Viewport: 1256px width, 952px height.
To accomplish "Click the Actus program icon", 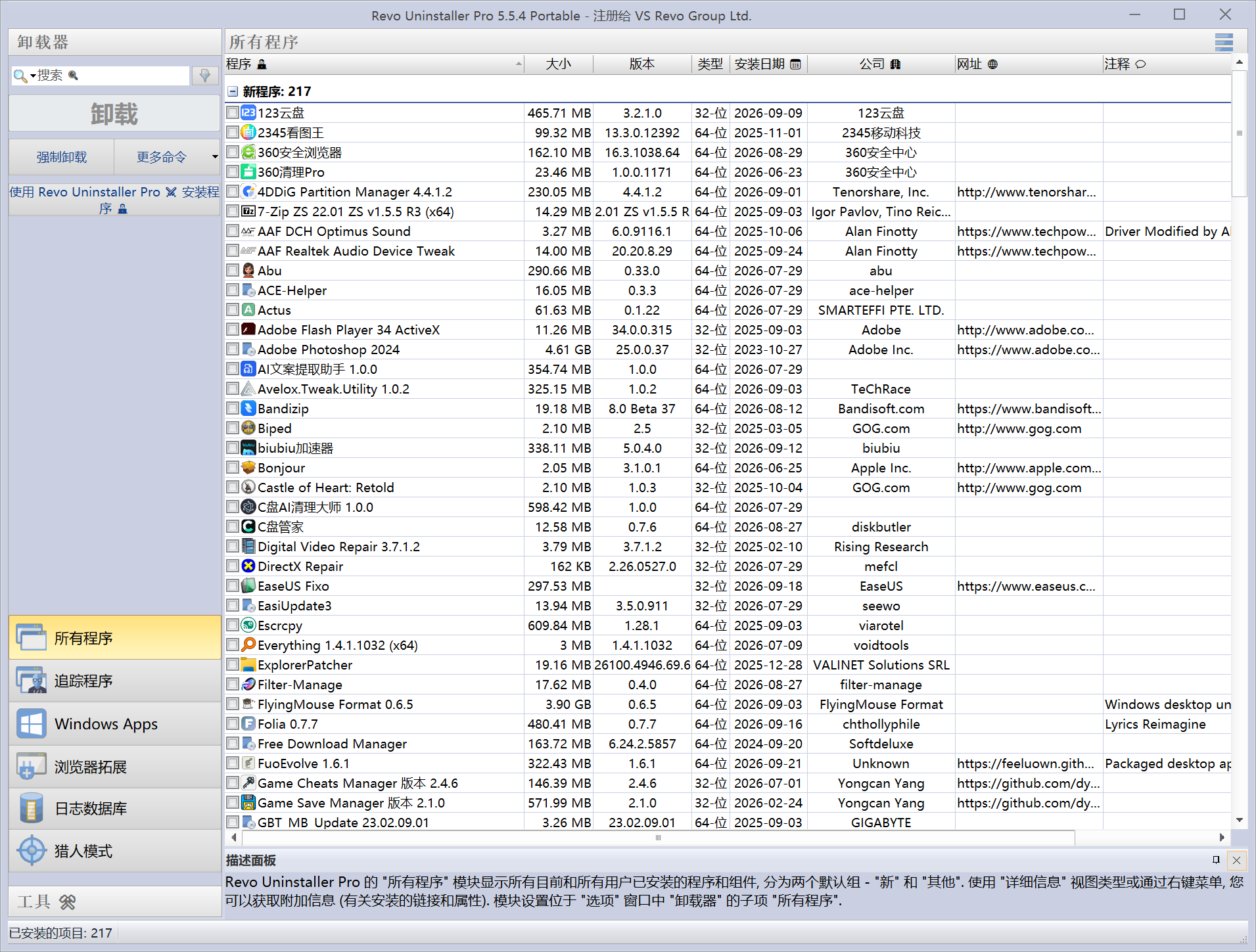I will 248,309.
